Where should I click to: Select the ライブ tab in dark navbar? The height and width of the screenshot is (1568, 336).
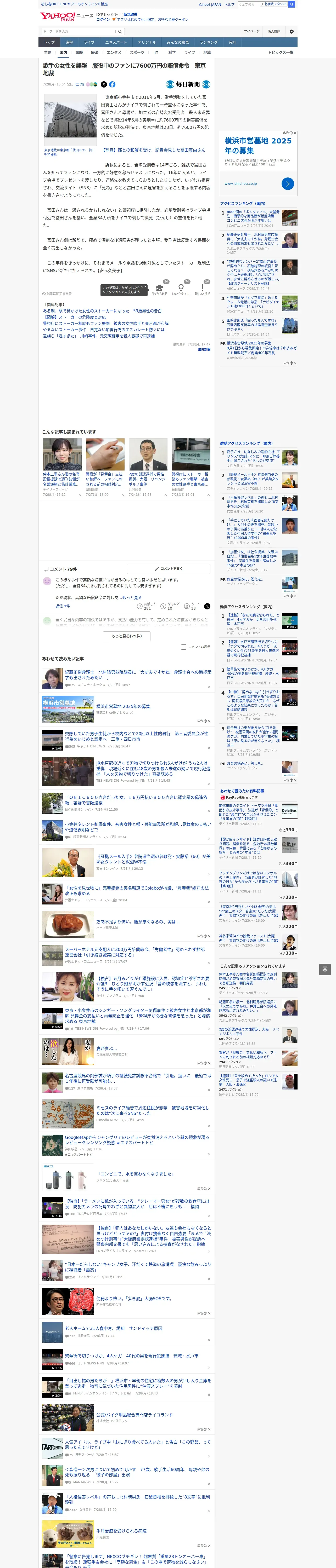coord(89,43)
